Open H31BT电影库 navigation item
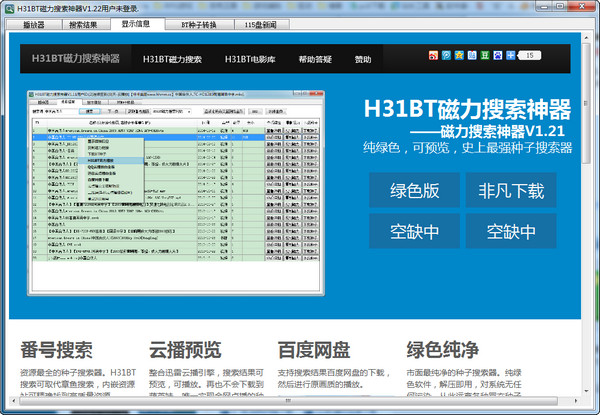This screenshot has width=600, height=415. [x=249, y=59]
